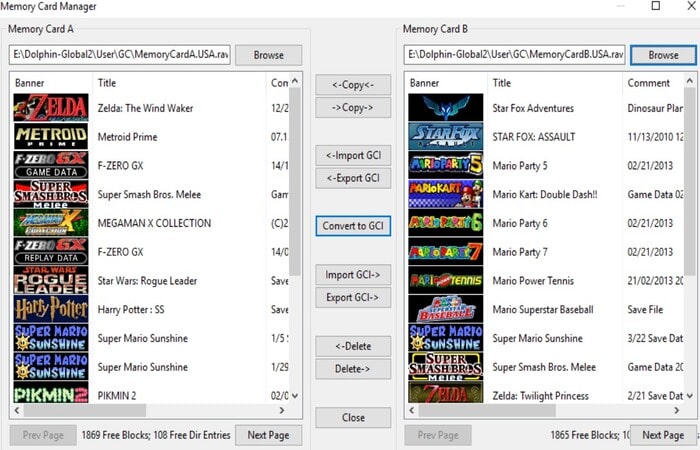The width and height of the screenshot is (700, 450).
Task: Browse for a Memory Card B file
Action: point(663,55)
